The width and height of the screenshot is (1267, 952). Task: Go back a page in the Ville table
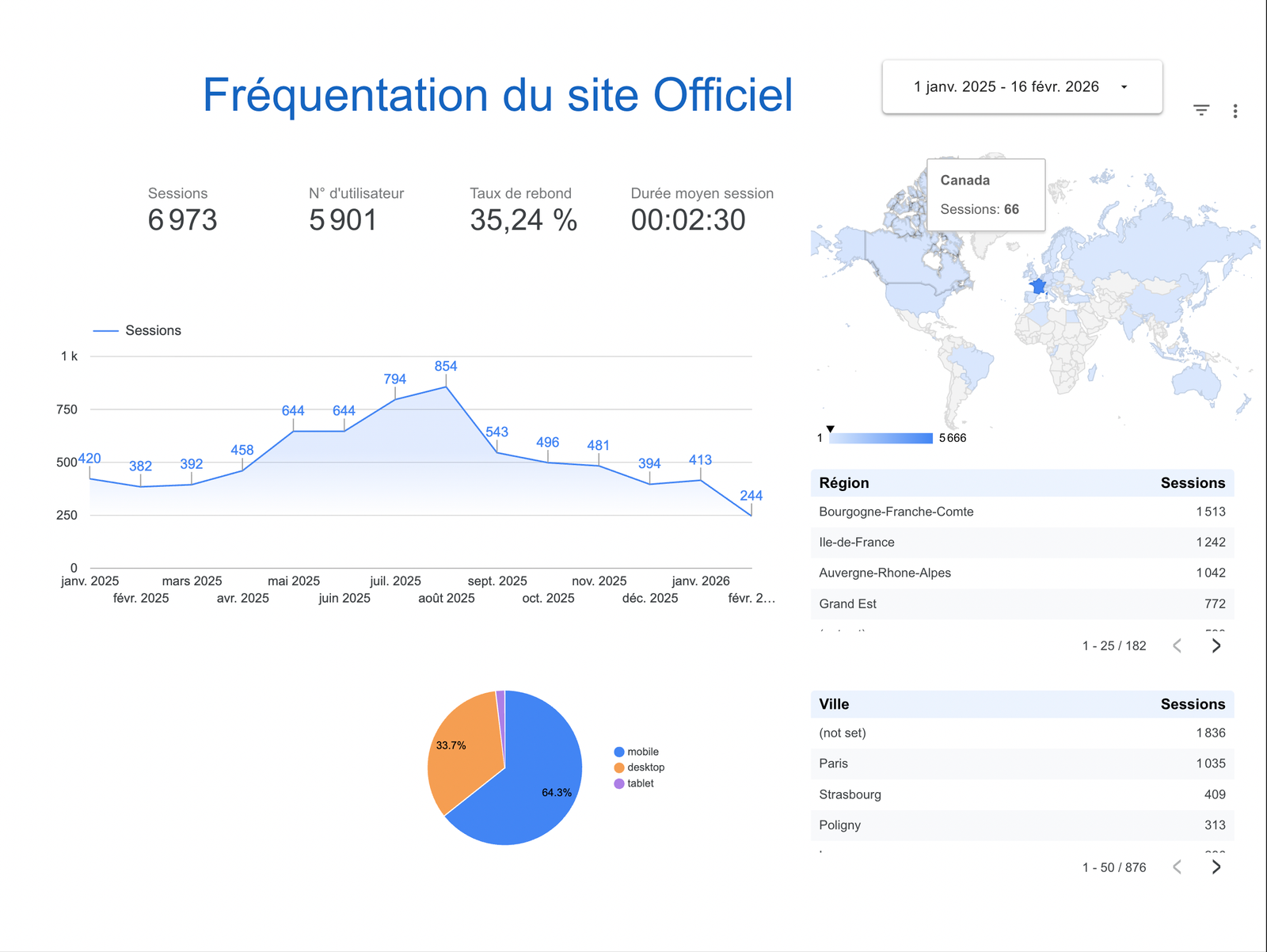click(x=1178, y=867)
